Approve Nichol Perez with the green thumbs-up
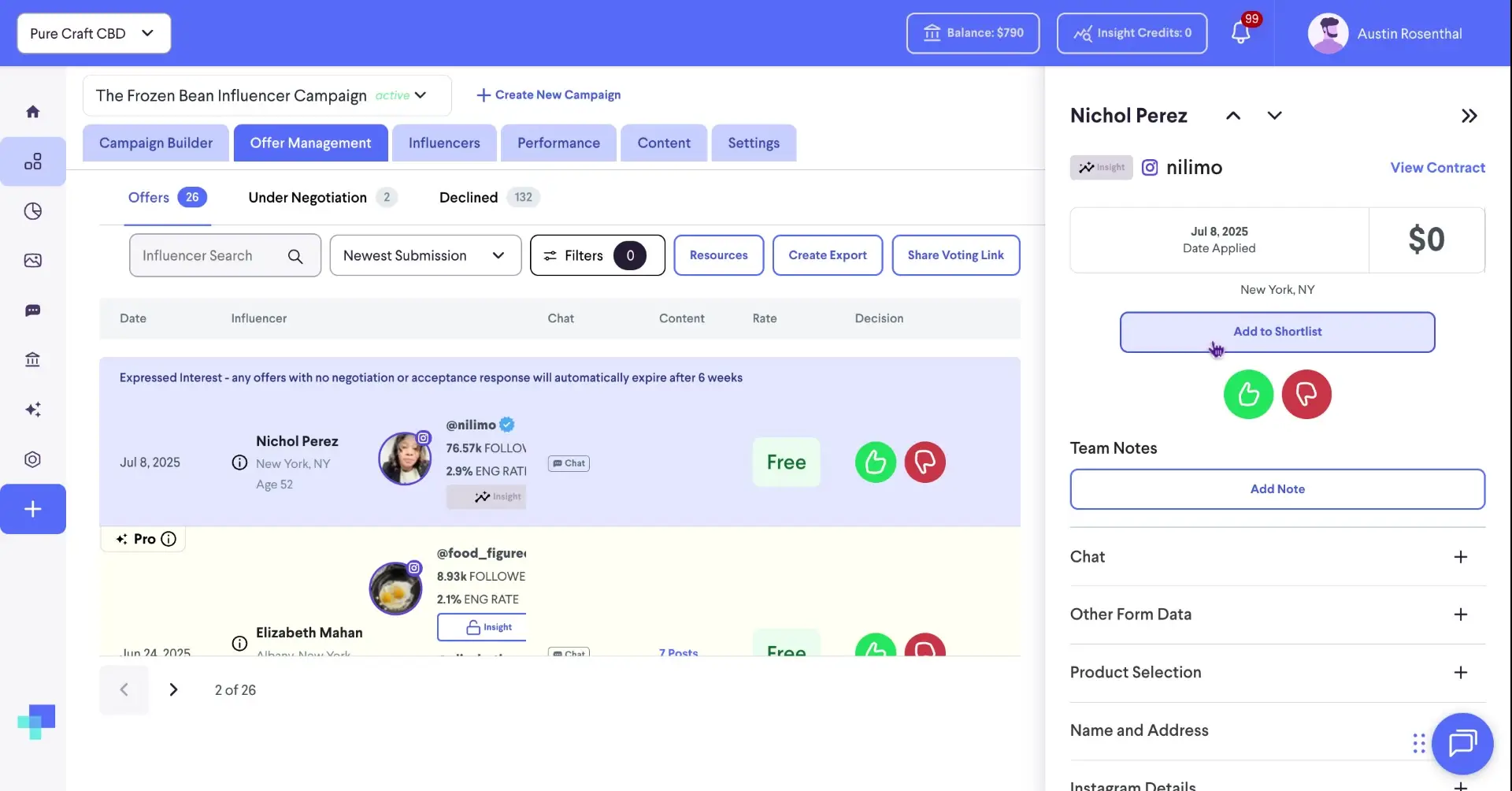Viewport: 1512px width, 791px height. (1247, 394)
